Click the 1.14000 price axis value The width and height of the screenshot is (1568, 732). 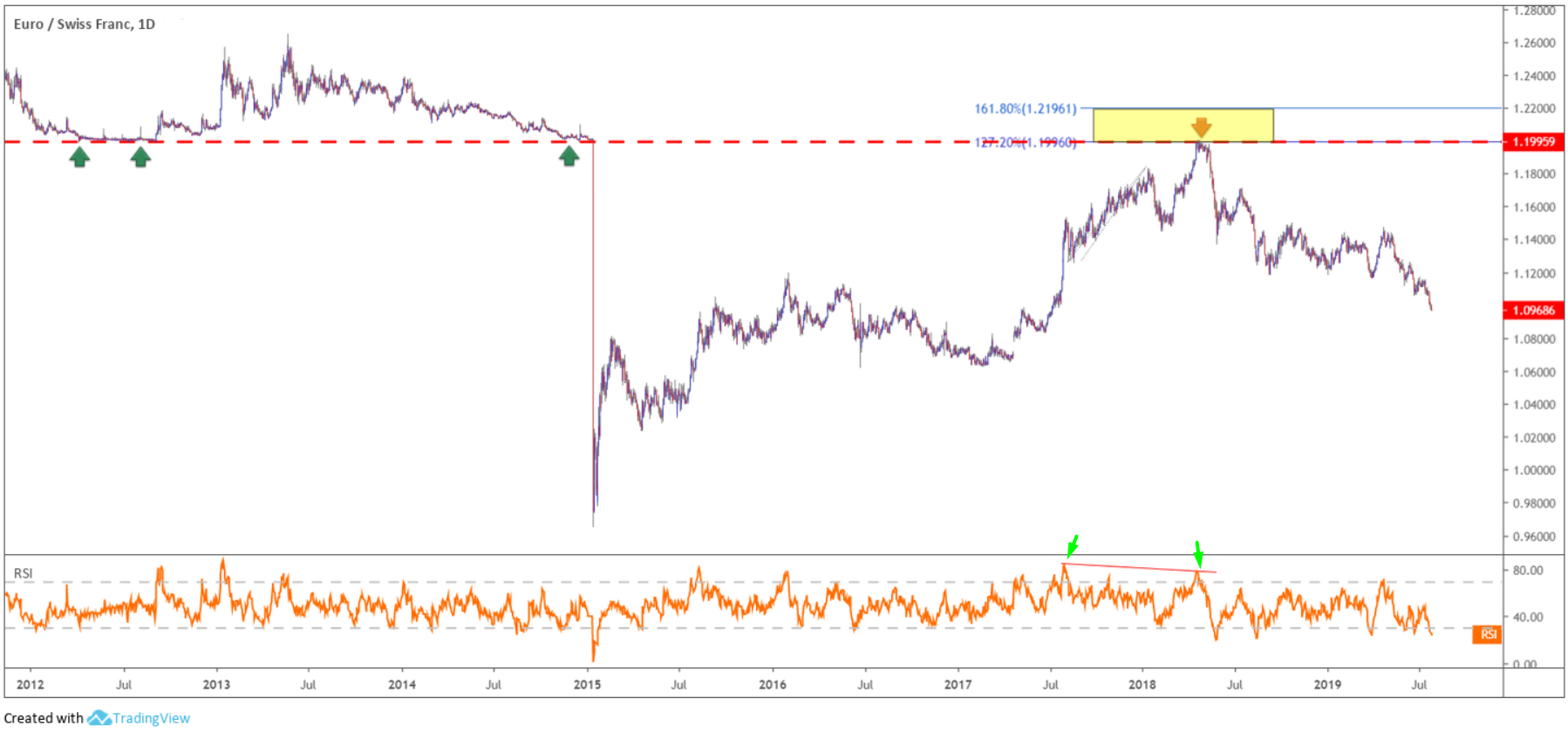click(1534, 239)
